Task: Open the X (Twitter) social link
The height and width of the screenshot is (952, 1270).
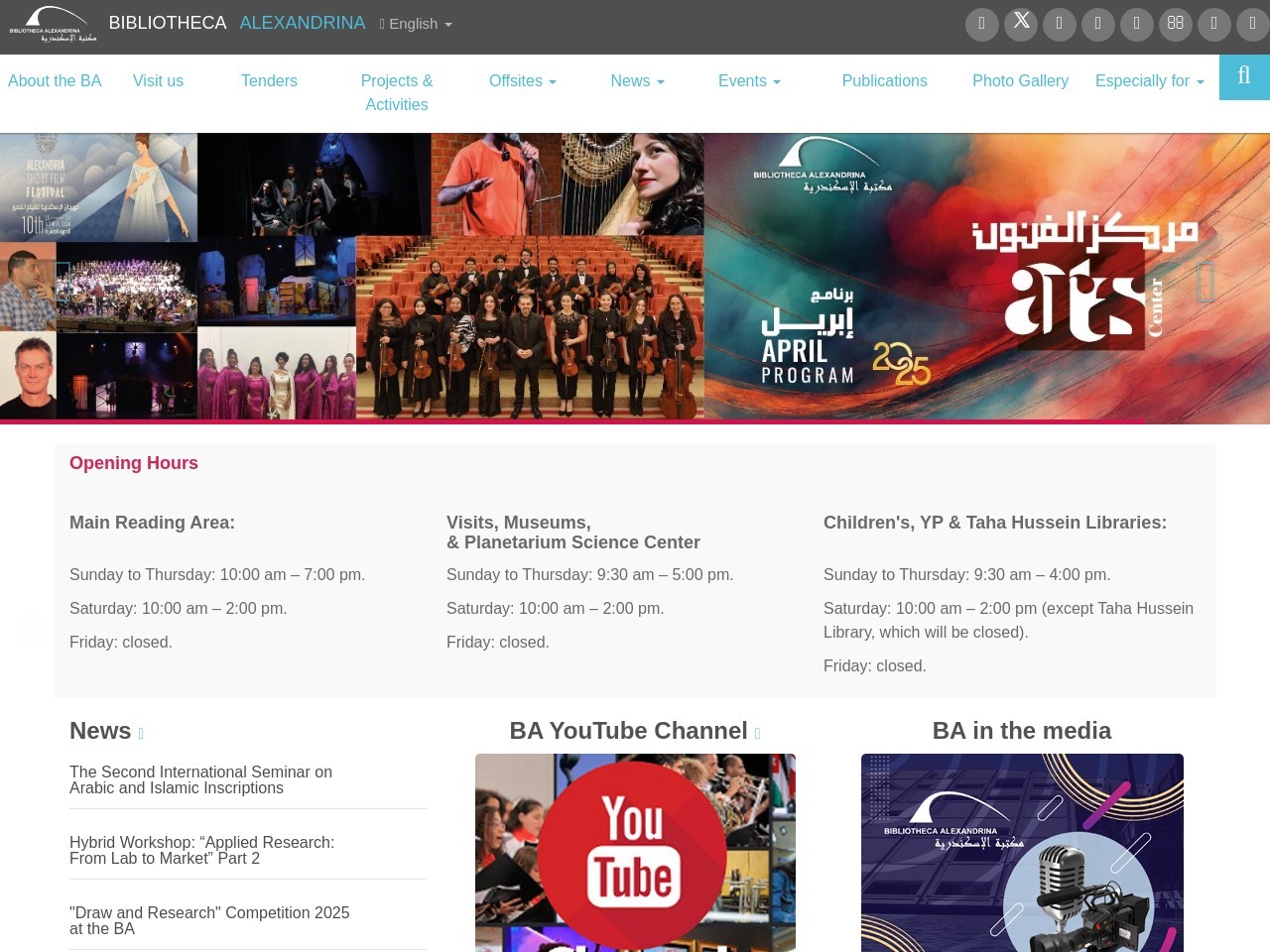Action: click(x=1021, y=24)
